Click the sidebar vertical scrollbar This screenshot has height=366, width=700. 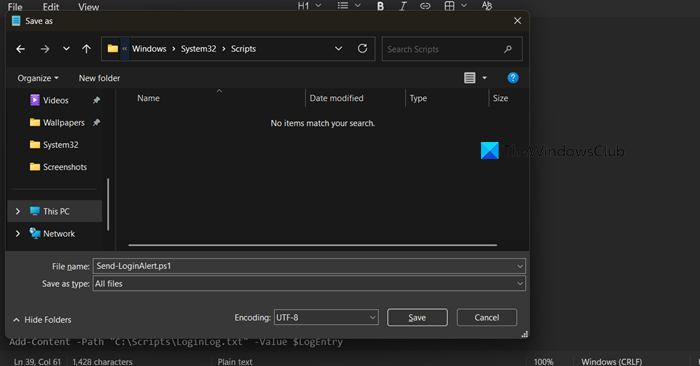pyautogui.click(x=108, y=204)
